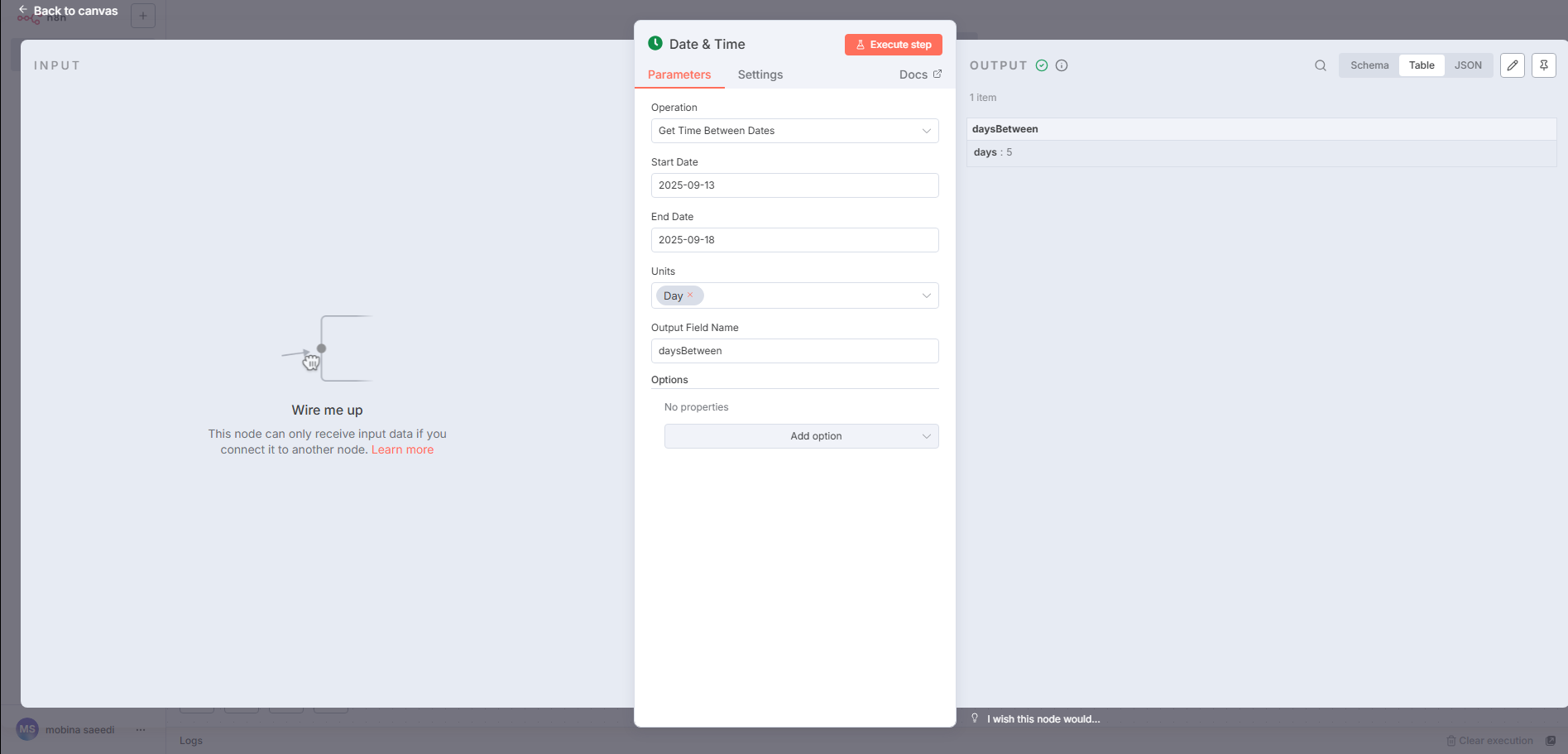Image resolution: width=1568 pixels, height=754 pixels.
Task: Click the search icon in output panel
Action: tap(1321, 65)
